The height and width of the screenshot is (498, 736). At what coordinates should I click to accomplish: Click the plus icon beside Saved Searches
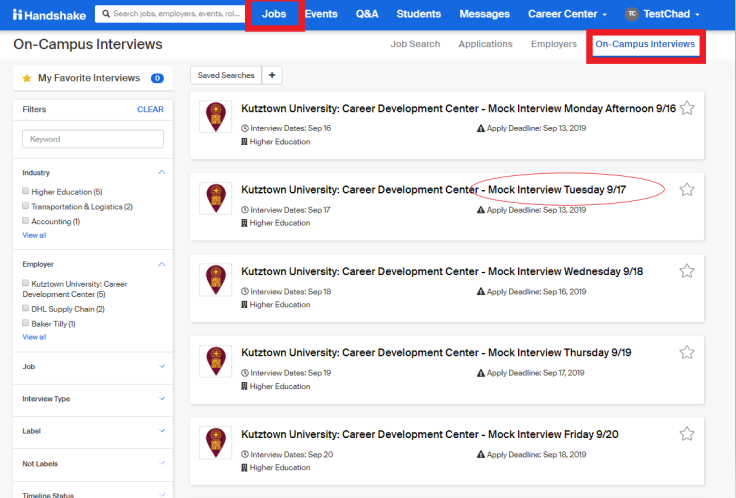click(x=273, y=75)
